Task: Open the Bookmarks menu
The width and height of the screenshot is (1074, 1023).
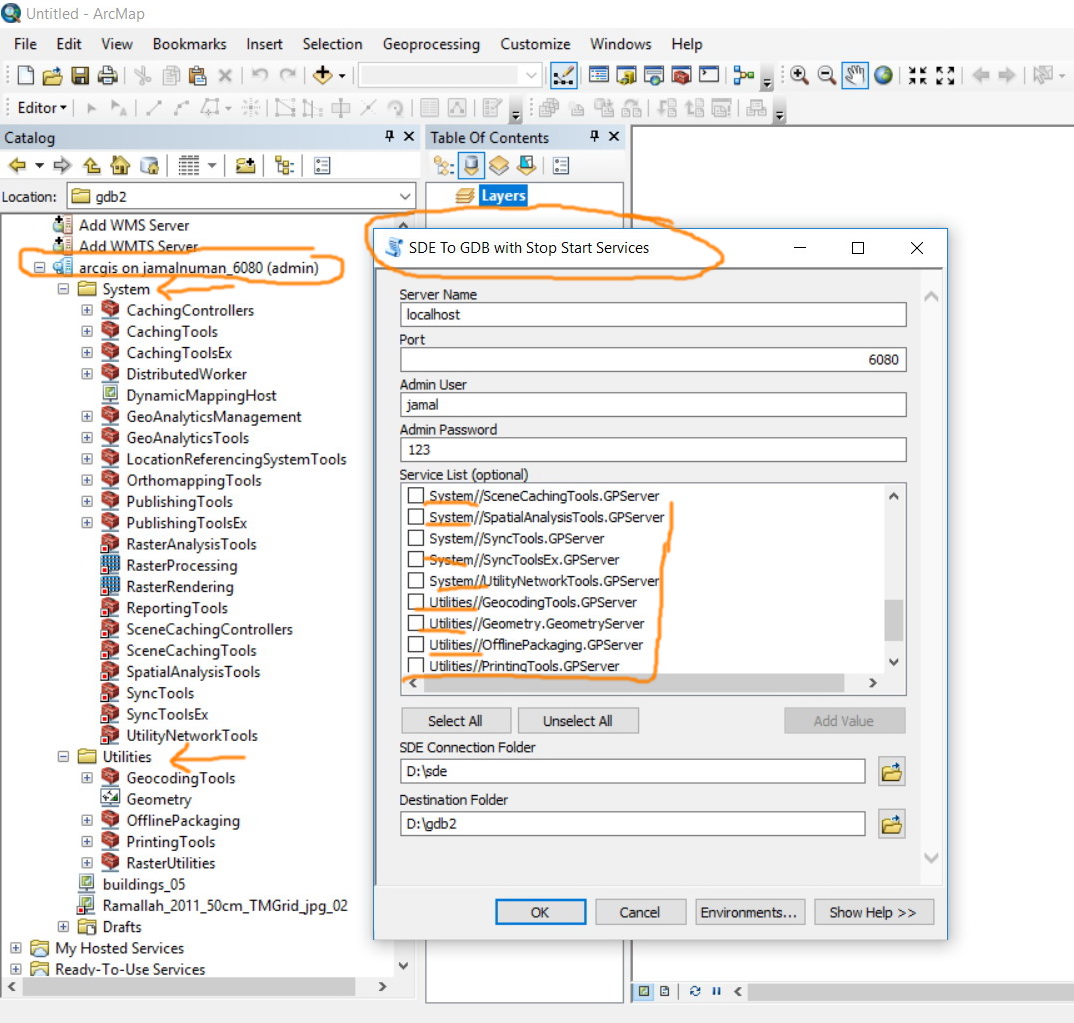Action: (189, 44)
